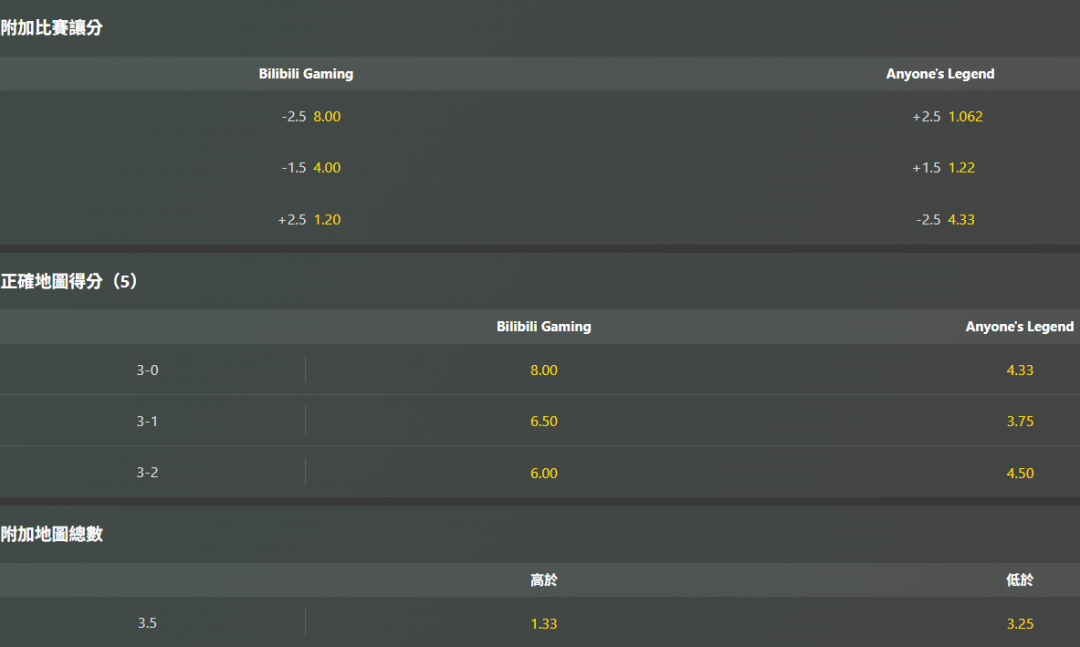
Task: Bet Bilibili Gaming 3-0 correct score 8.00
Action: (x=543, y=370)
